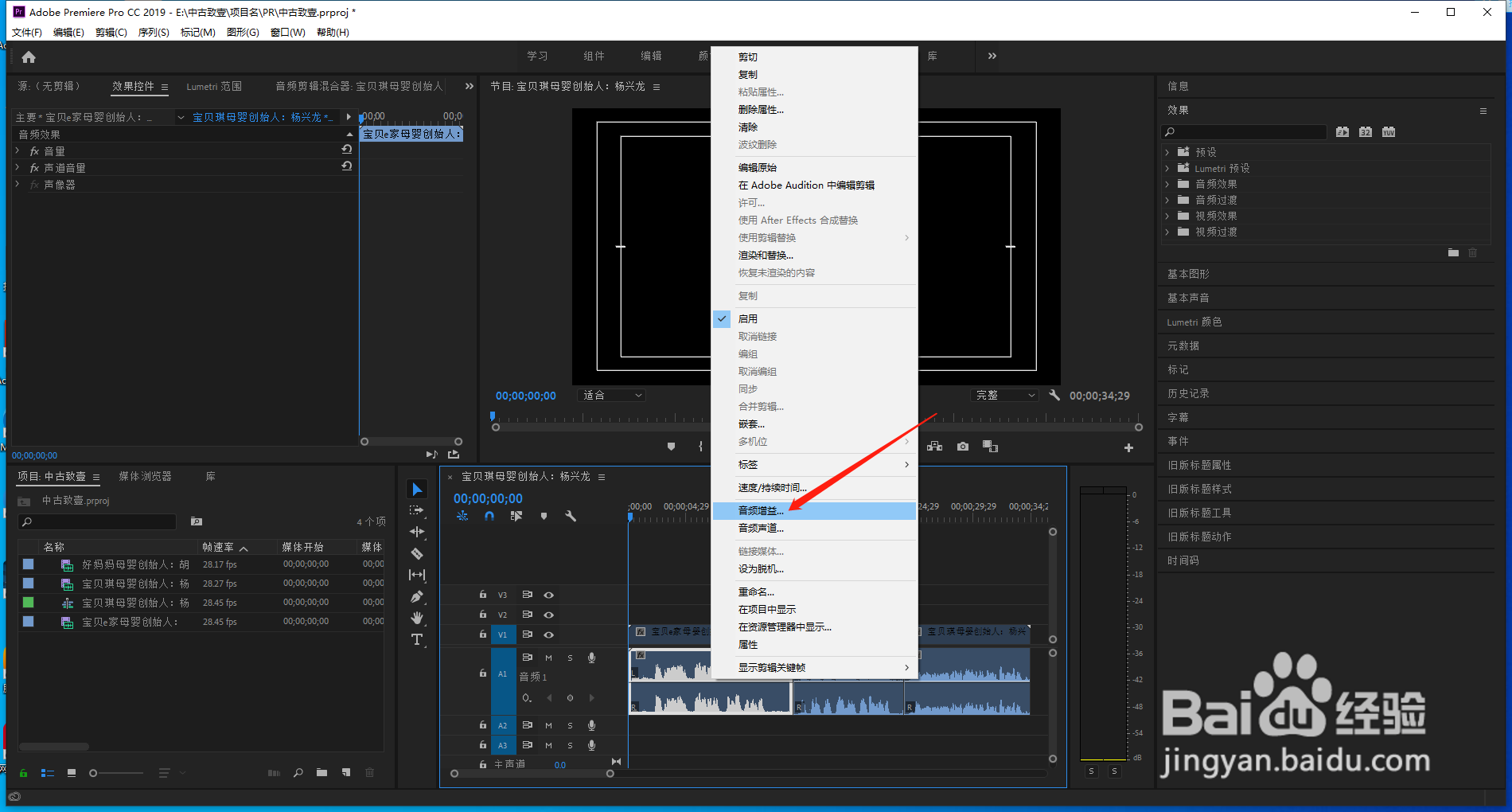Hide track V3 with eye icon

coord(548,595)
